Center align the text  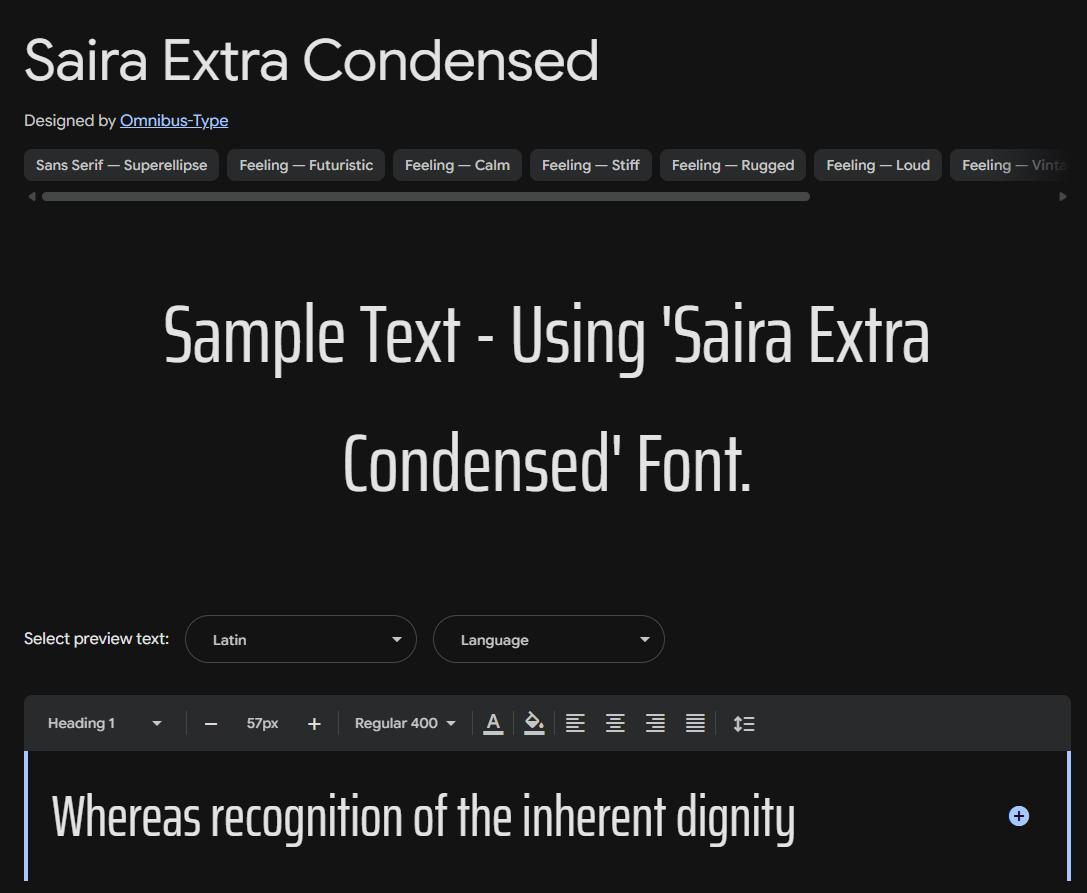tap(615, 723)
